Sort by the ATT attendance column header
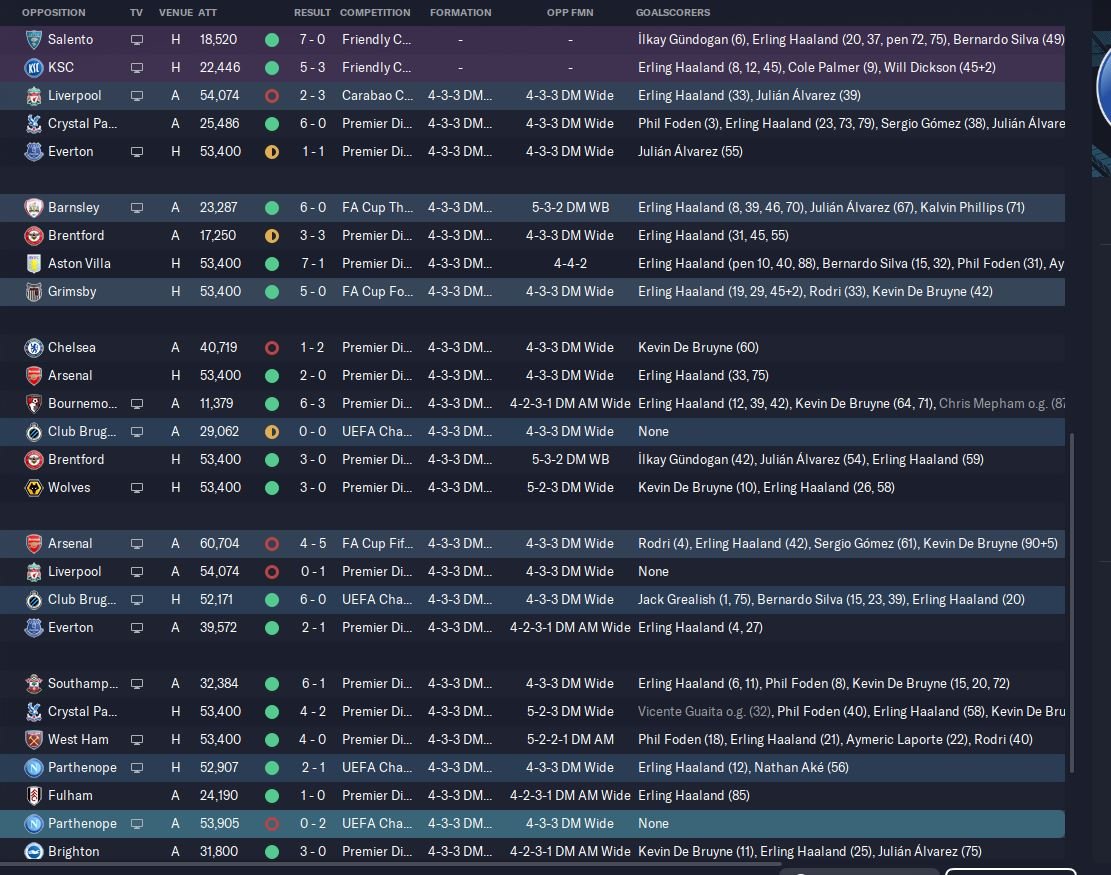Viewport: 1111px width, 875px height. click(208, 13)
